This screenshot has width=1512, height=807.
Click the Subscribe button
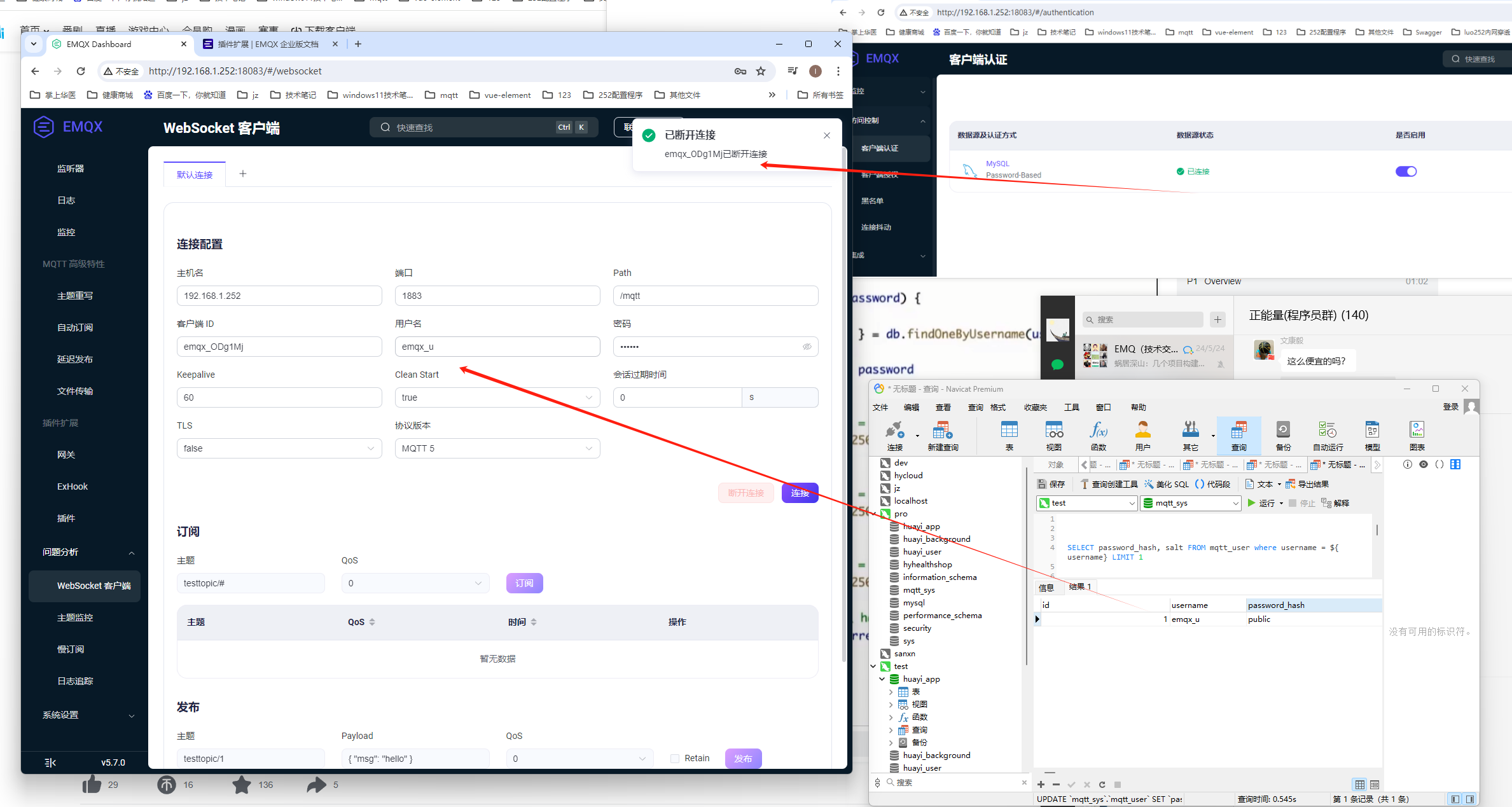click(x=524, y=583)
